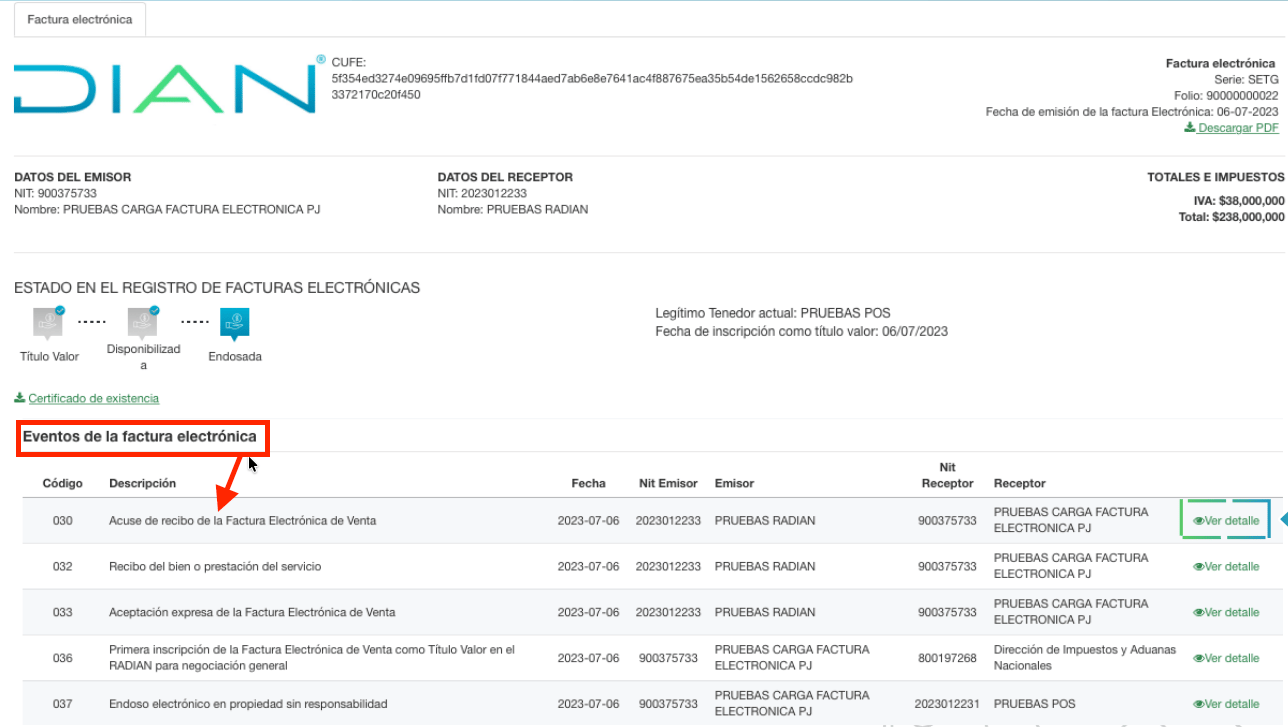Click the Nit Emisor column header

click(669, 483)
